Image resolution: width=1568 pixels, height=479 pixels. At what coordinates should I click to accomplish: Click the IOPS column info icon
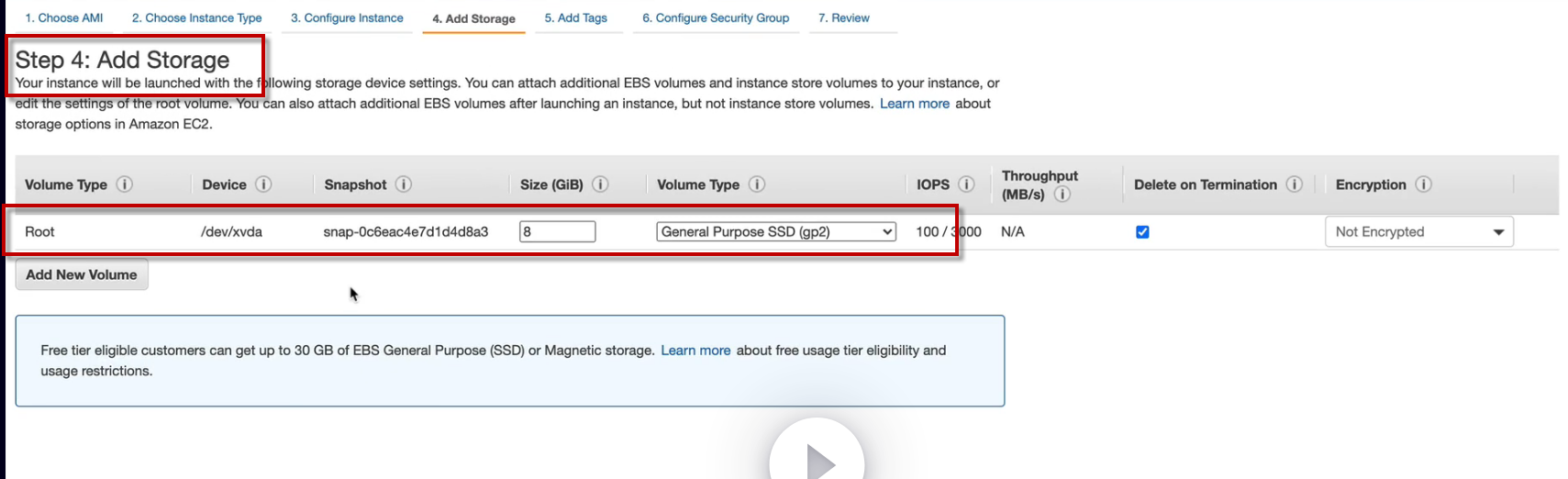click(x=966, y=184)
